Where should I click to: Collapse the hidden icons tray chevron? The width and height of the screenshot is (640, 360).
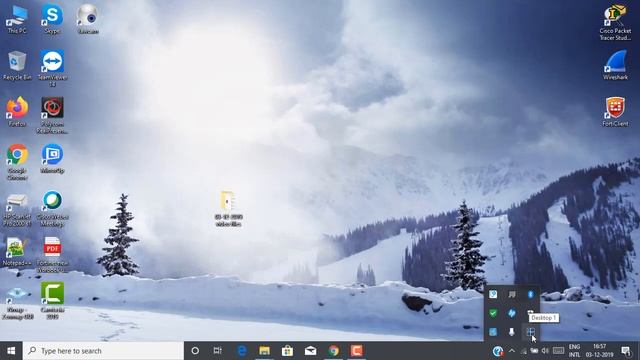511,351
